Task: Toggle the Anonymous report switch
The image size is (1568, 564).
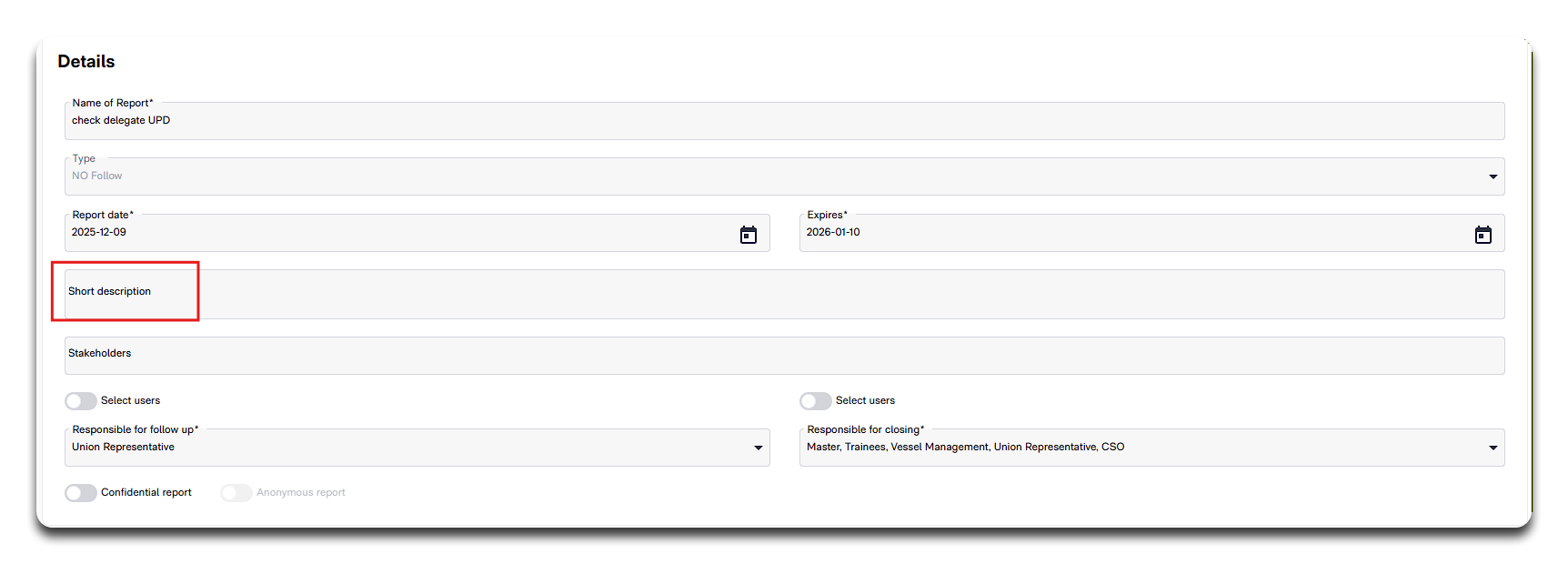Action: pyautogui.click(x=236, y=493)
